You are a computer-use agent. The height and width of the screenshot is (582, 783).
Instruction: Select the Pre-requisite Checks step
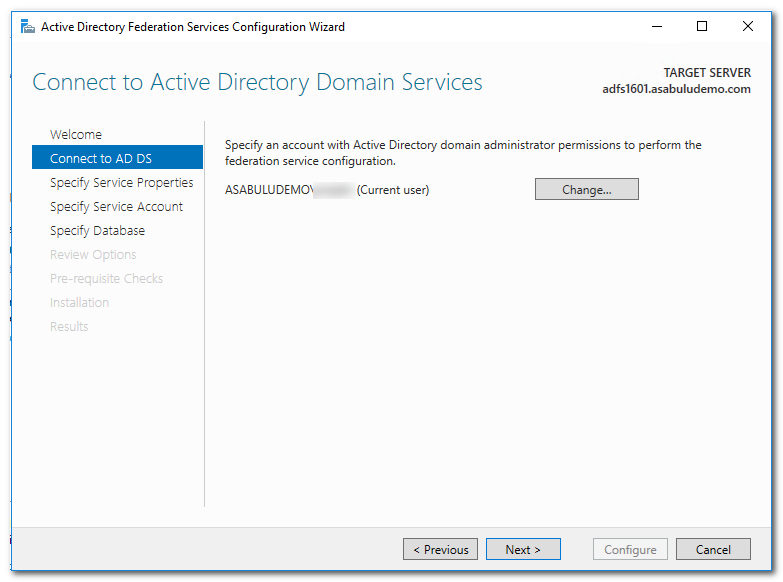106,278
